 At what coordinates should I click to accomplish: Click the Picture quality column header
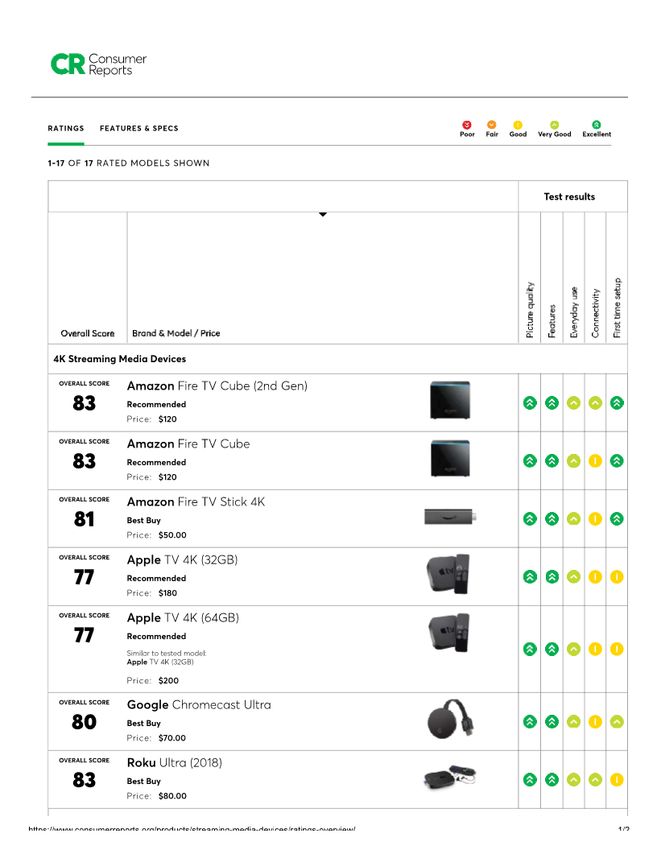[x=530, y=310]
